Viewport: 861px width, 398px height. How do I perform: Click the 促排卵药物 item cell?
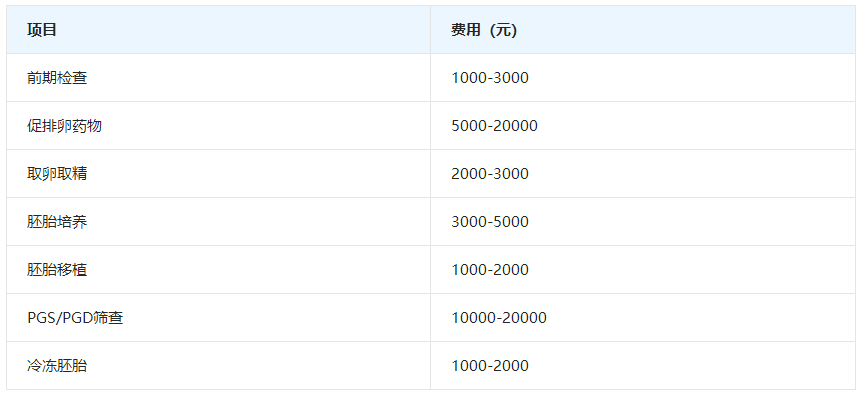(x=64, y=126)
